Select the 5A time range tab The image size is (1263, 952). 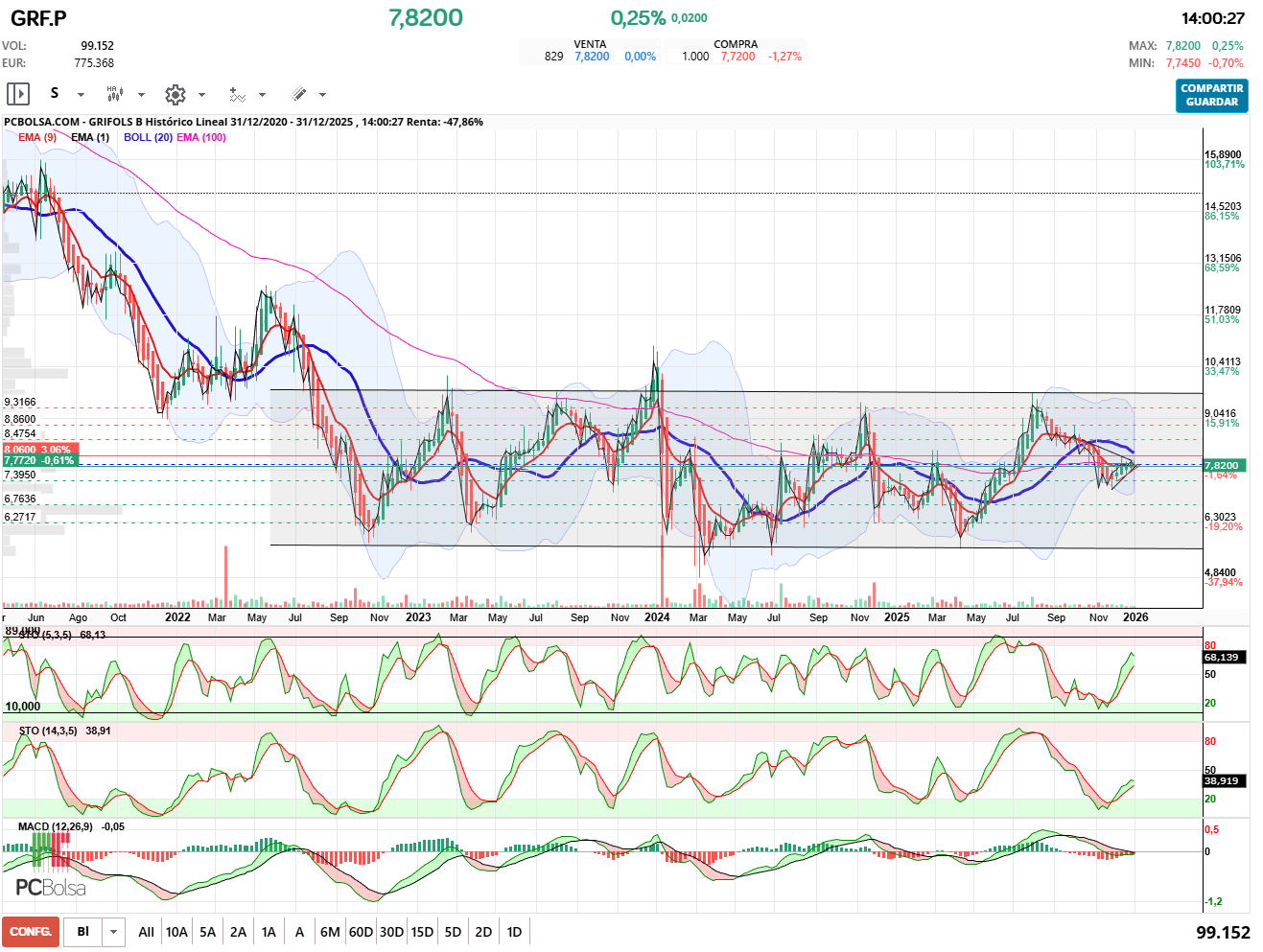pos(207,932)
